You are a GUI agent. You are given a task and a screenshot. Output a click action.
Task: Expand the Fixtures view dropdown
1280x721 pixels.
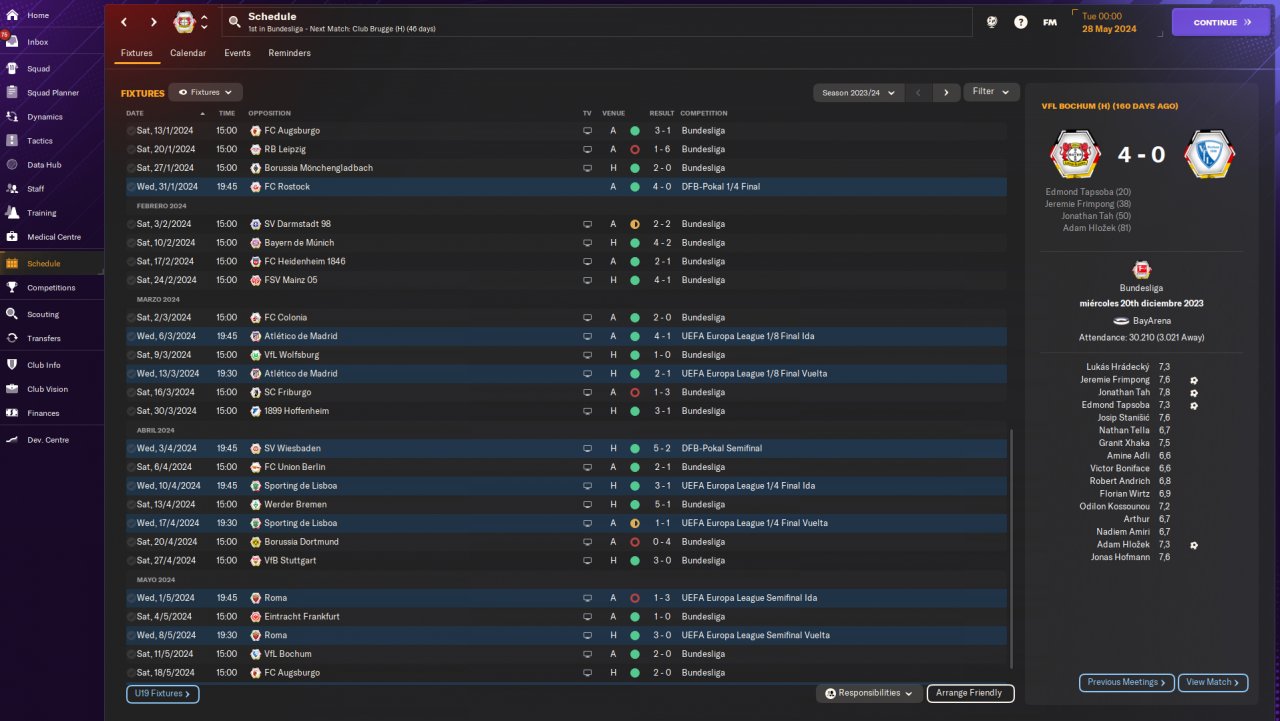tap(205, 92)
